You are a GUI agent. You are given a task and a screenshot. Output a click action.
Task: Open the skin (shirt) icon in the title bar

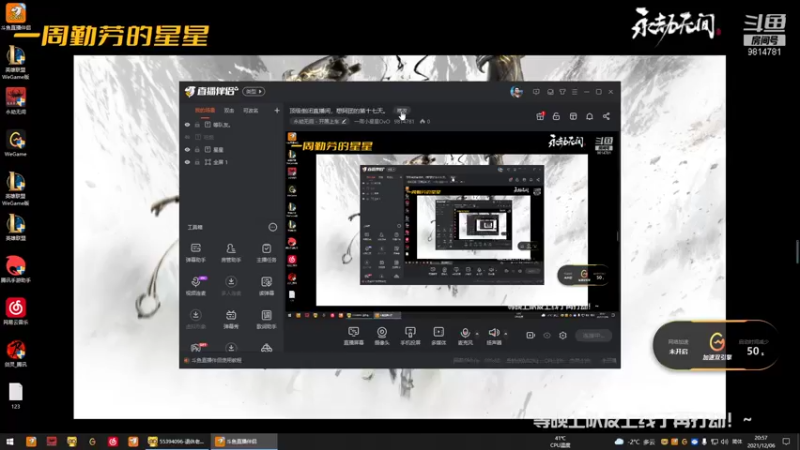(562, 92)
